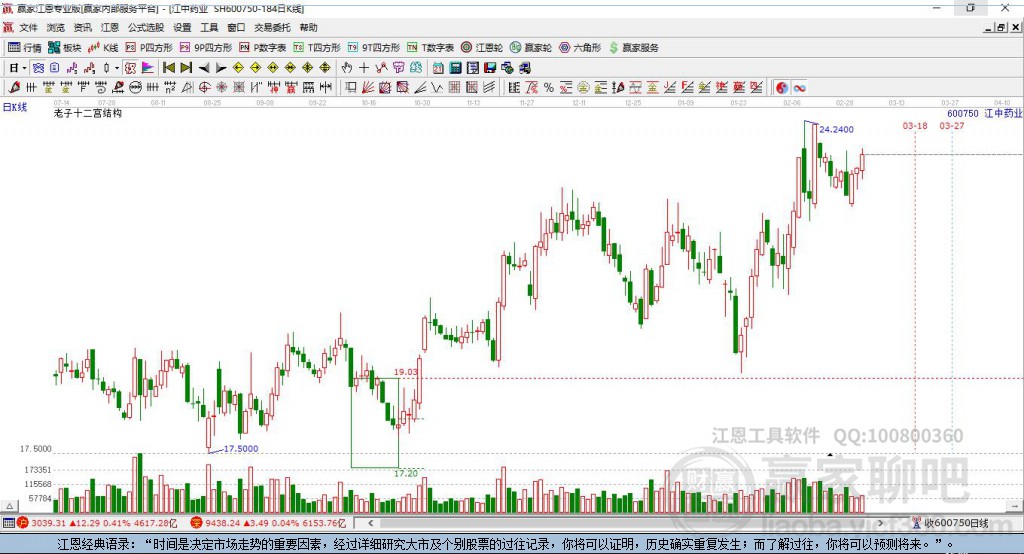Click the 老子十二宫结构 label
The image size is (1024, 554).
pos(88,113)
